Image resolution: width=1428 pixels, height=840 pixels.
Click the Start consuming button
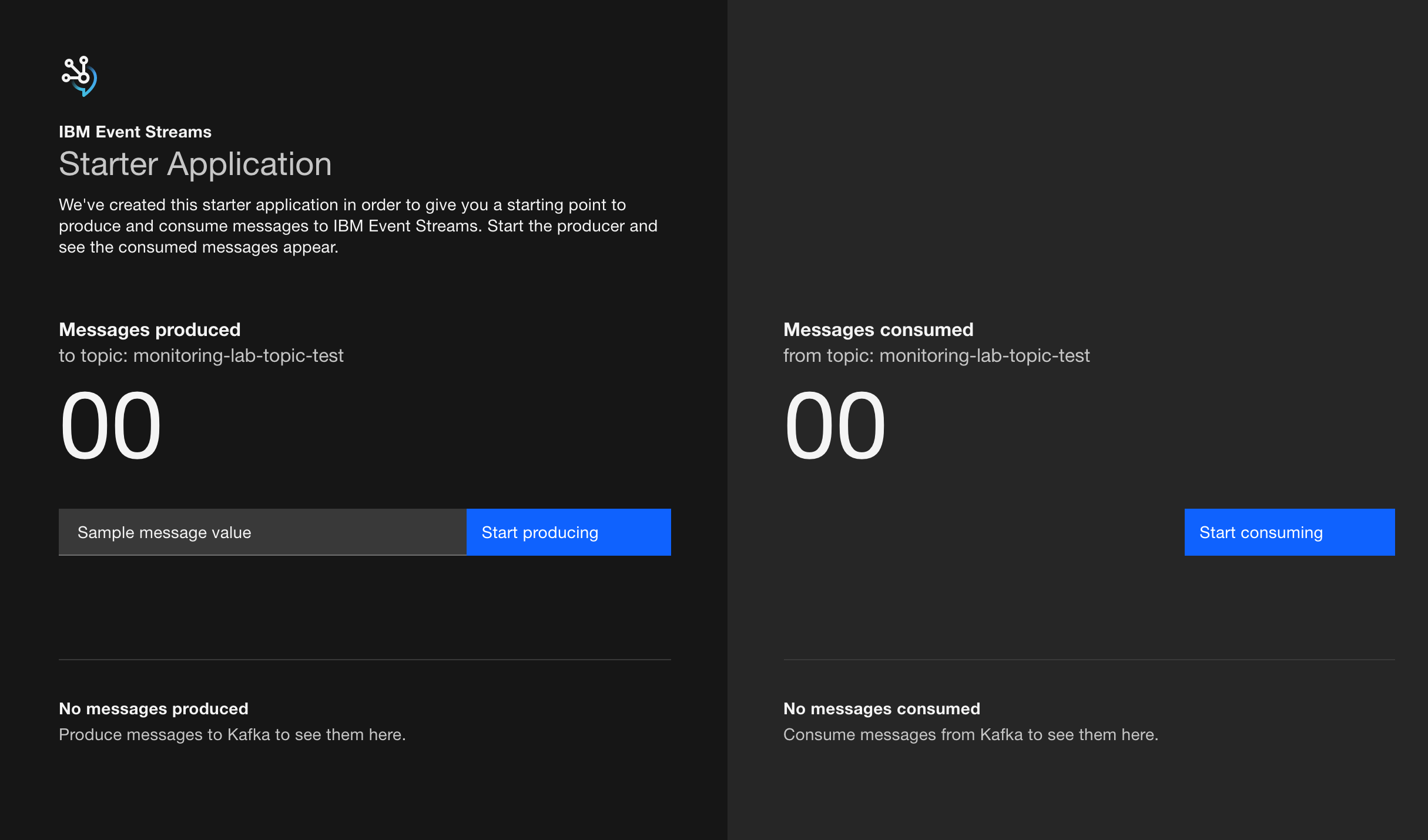(1289, 532)
